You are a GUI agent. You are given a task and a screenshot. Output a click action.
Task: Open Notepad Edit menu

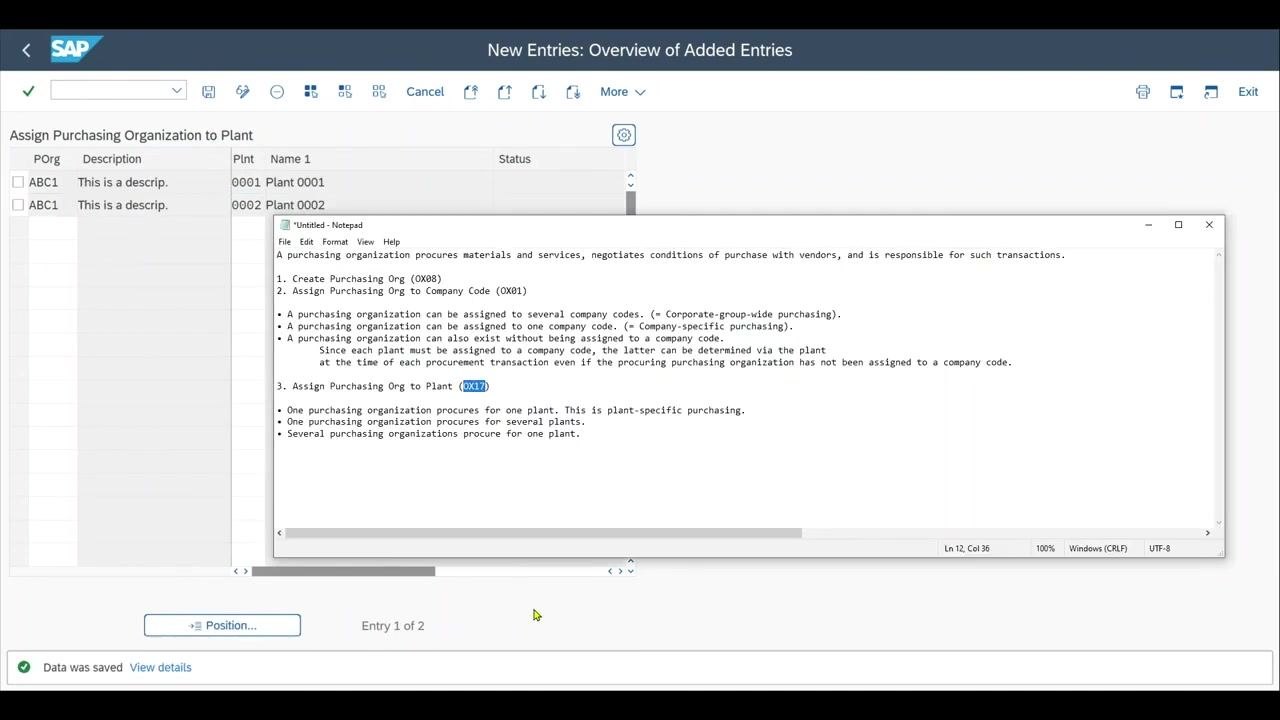tap(306, 242)
